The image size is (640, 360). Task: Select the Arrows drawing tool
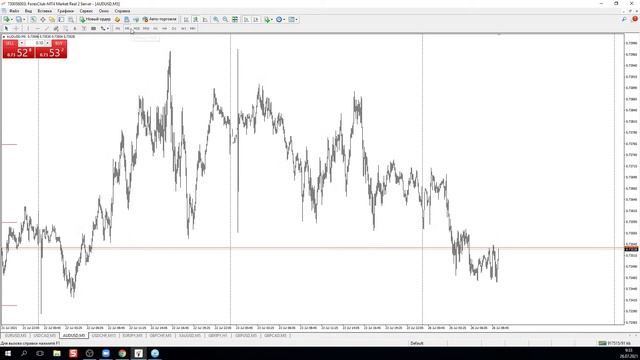[x=103, y=29]
